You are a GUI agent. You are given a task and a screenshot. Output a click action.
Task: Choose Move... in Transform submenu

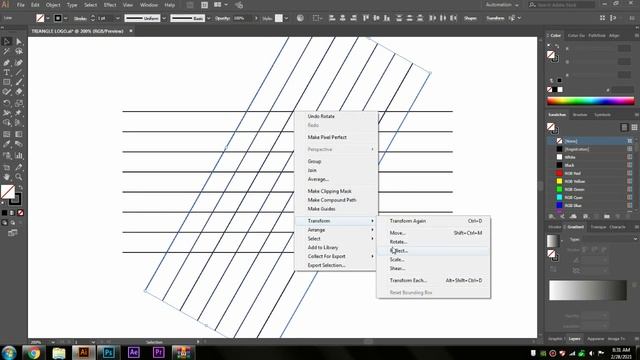[x=433, y=233]
